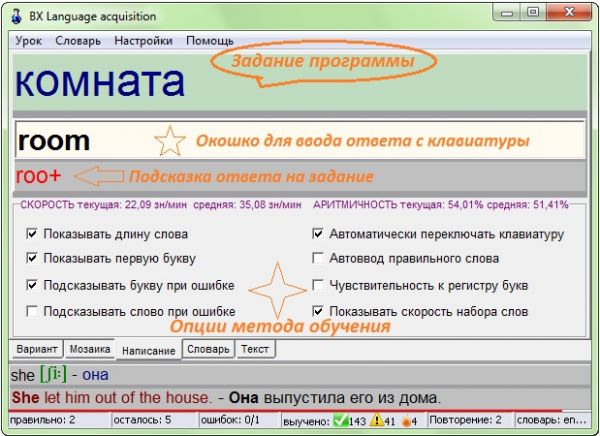Enable 'Автоввод правильного слова' checkbox
The height and width of the screenshot is (436, 600).
point(318,258)
